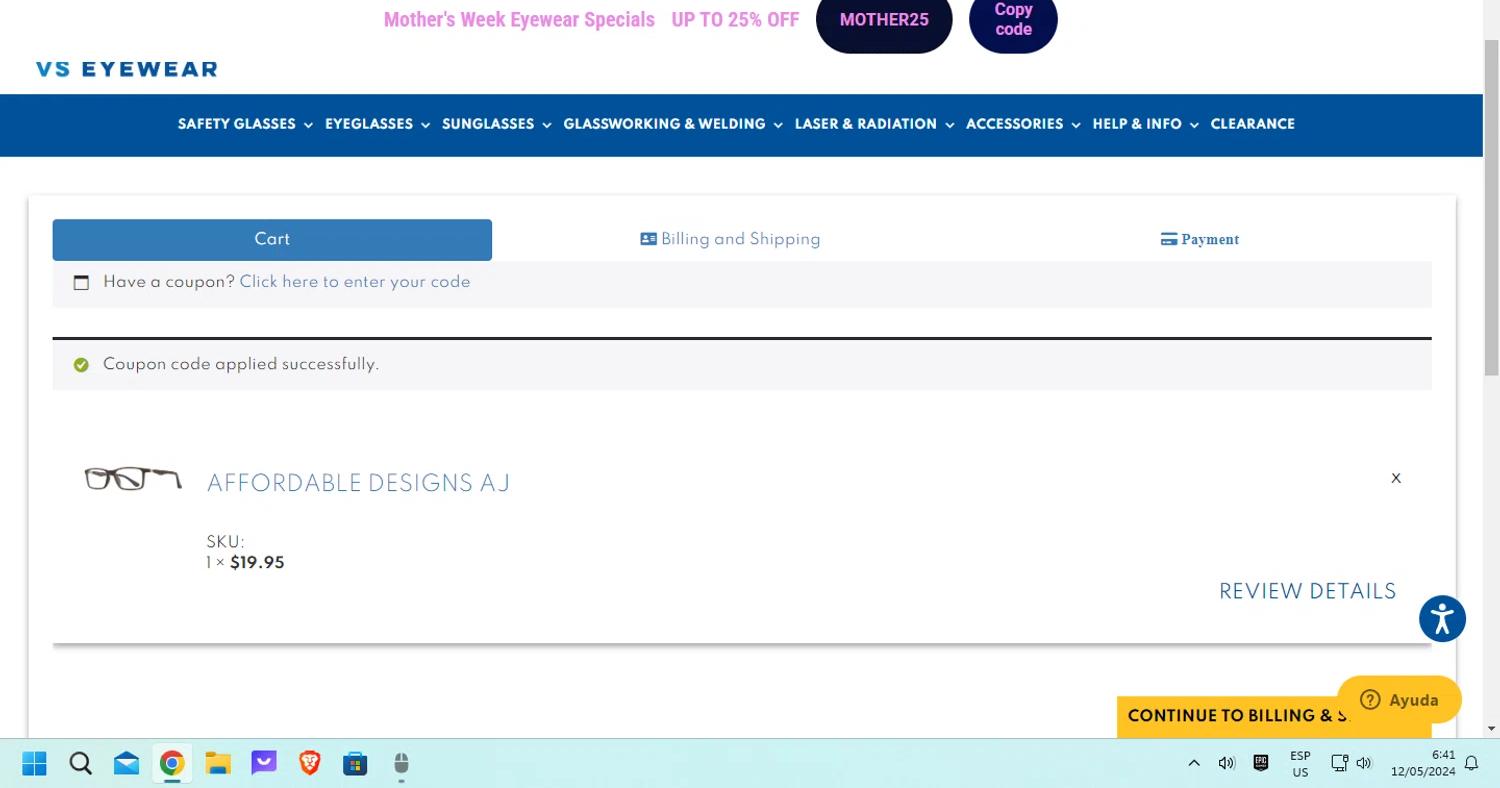Open the Microsoft Store taskbar icon
This screenshot has width=1500, height=788.
pyautogui.click(x=355, y=764)
